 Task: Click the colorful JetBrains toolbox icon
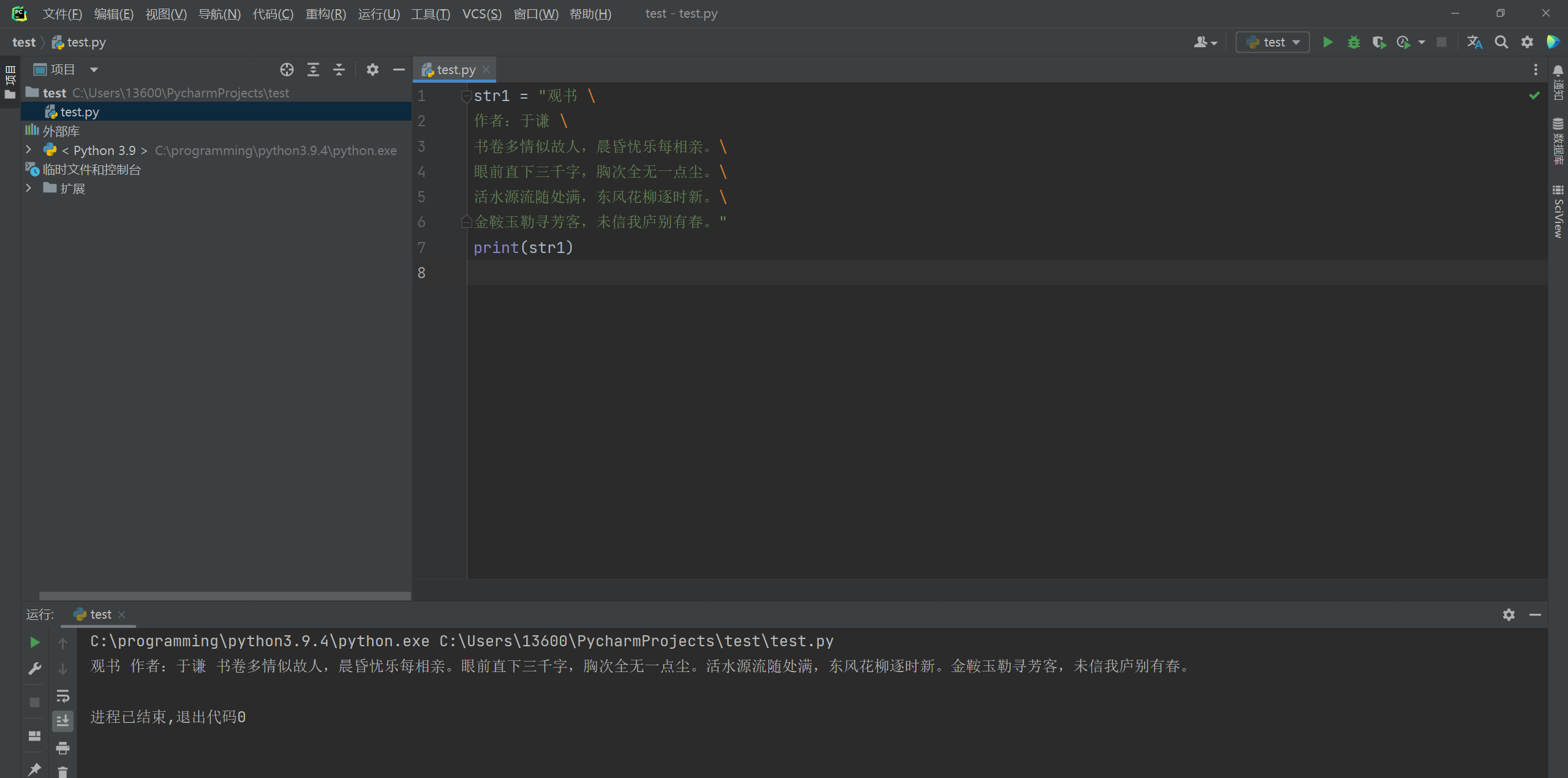point(1553,42)
